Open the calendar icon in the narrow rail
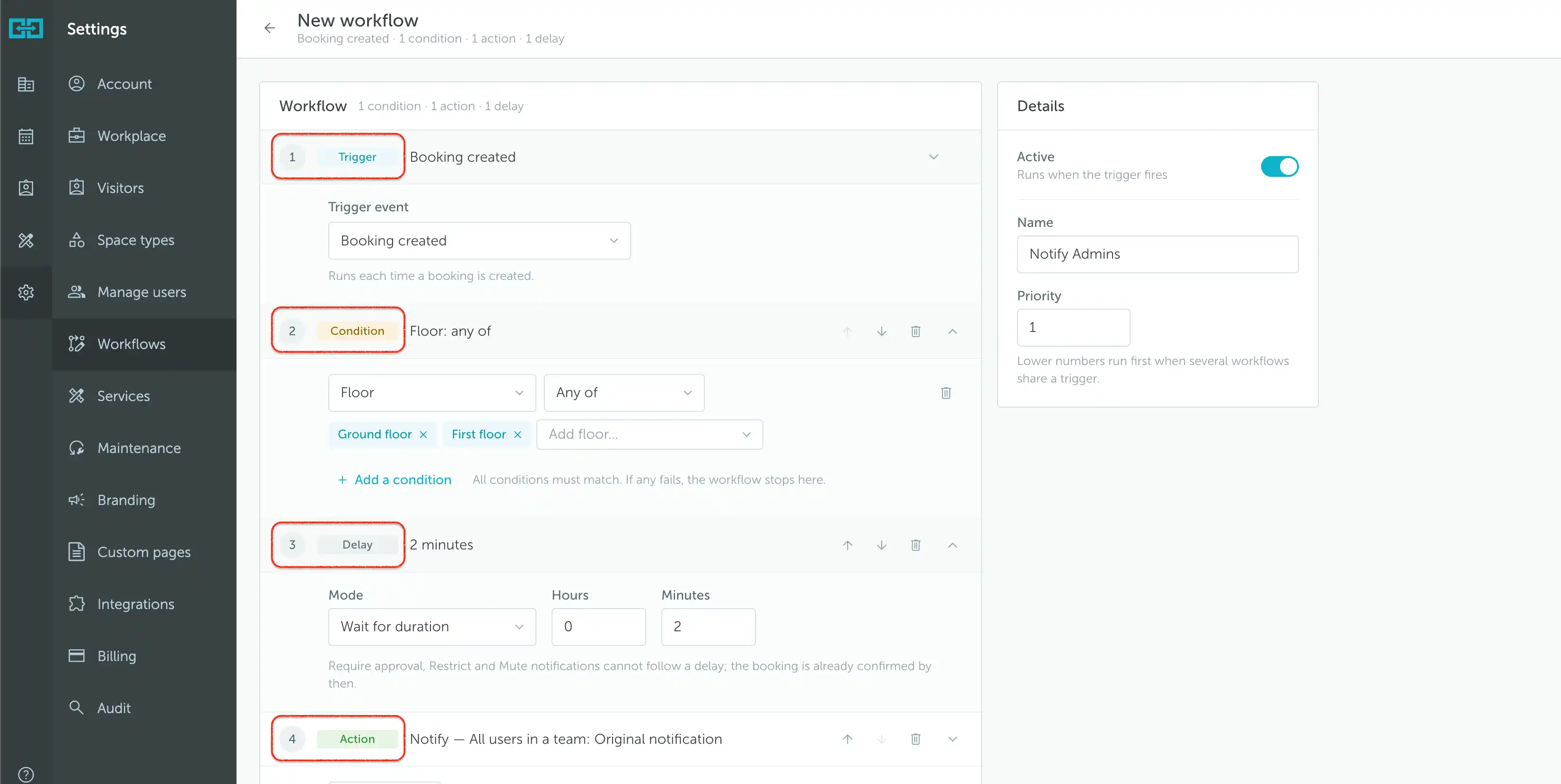1561x784 pixels. 26,136
